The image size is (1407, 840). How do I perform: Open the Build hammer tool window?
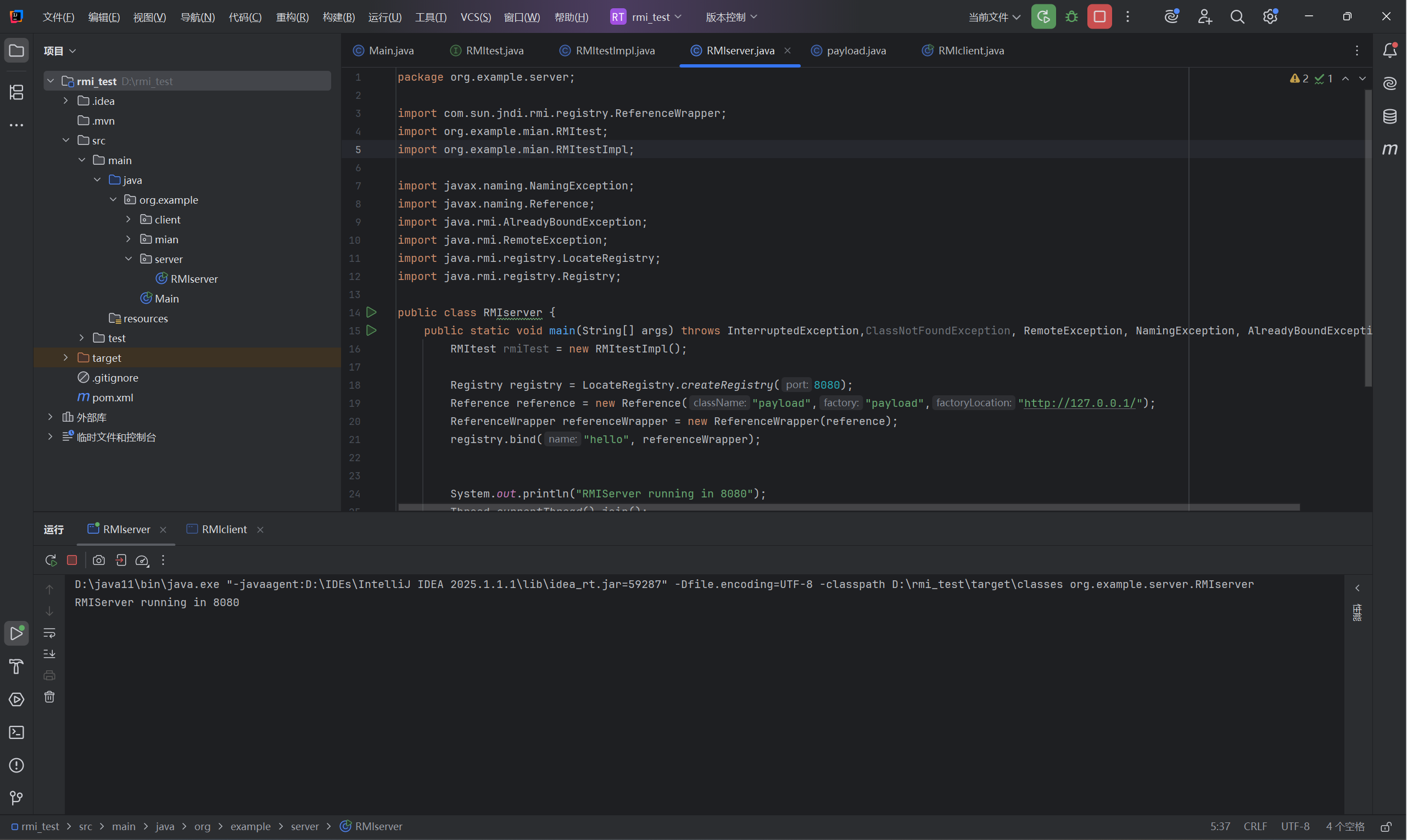16,667
